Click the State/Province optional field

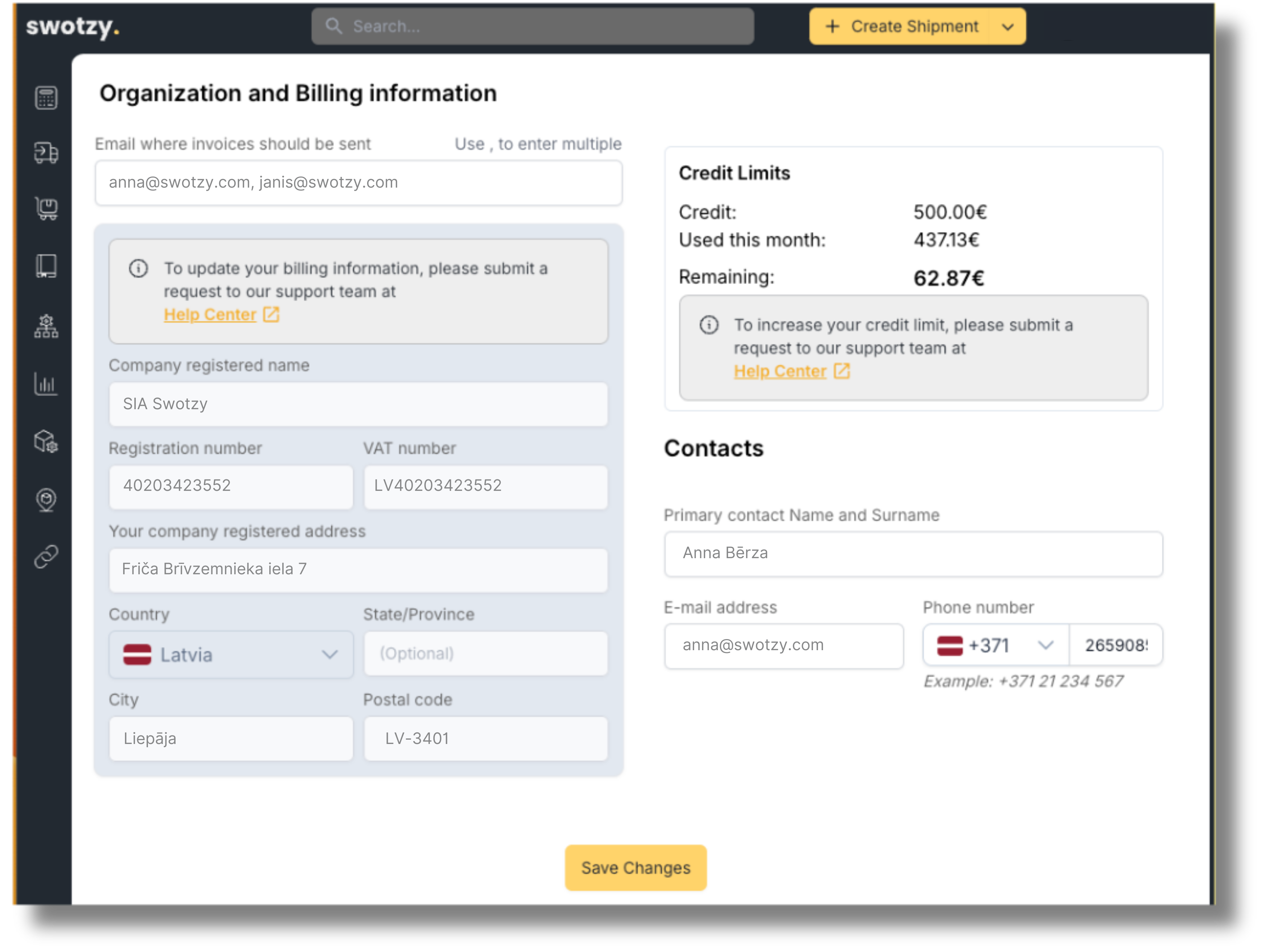(x=485, y=654)
